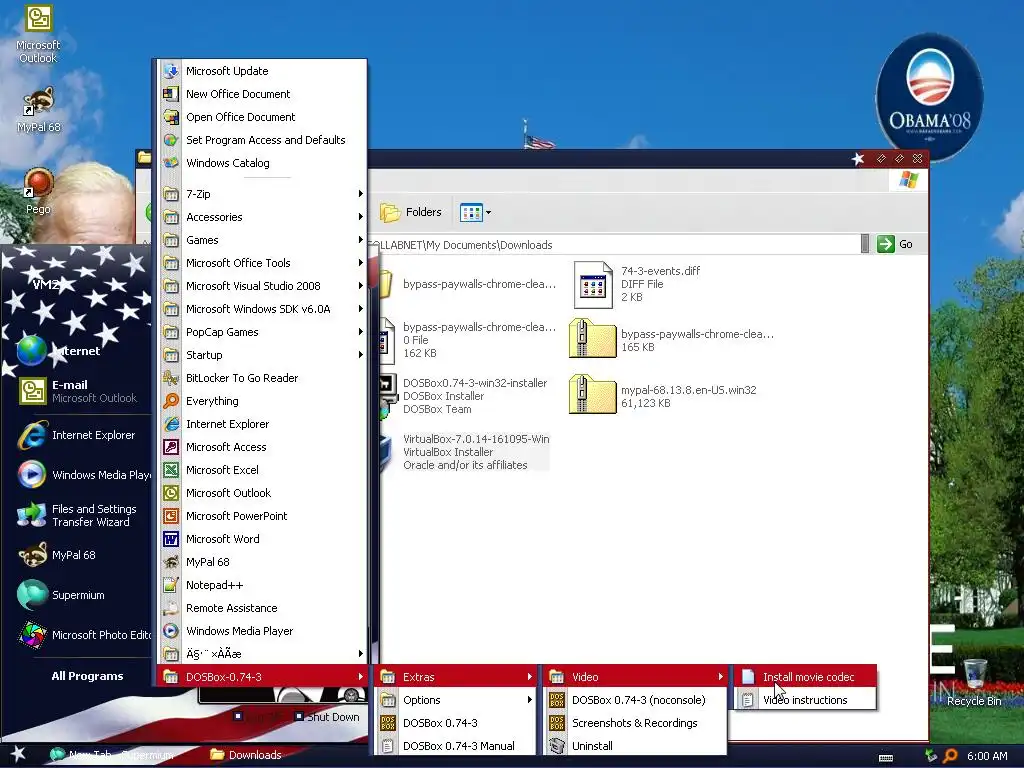Expand the Startup submenu arrow
1024x768 pixels.
[x=360, y=355]
